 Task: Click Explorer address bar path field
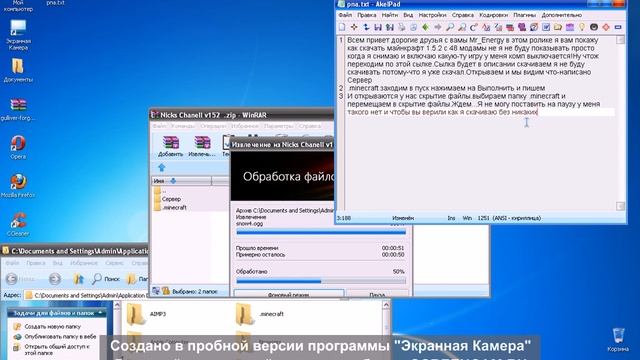point(87,295)
